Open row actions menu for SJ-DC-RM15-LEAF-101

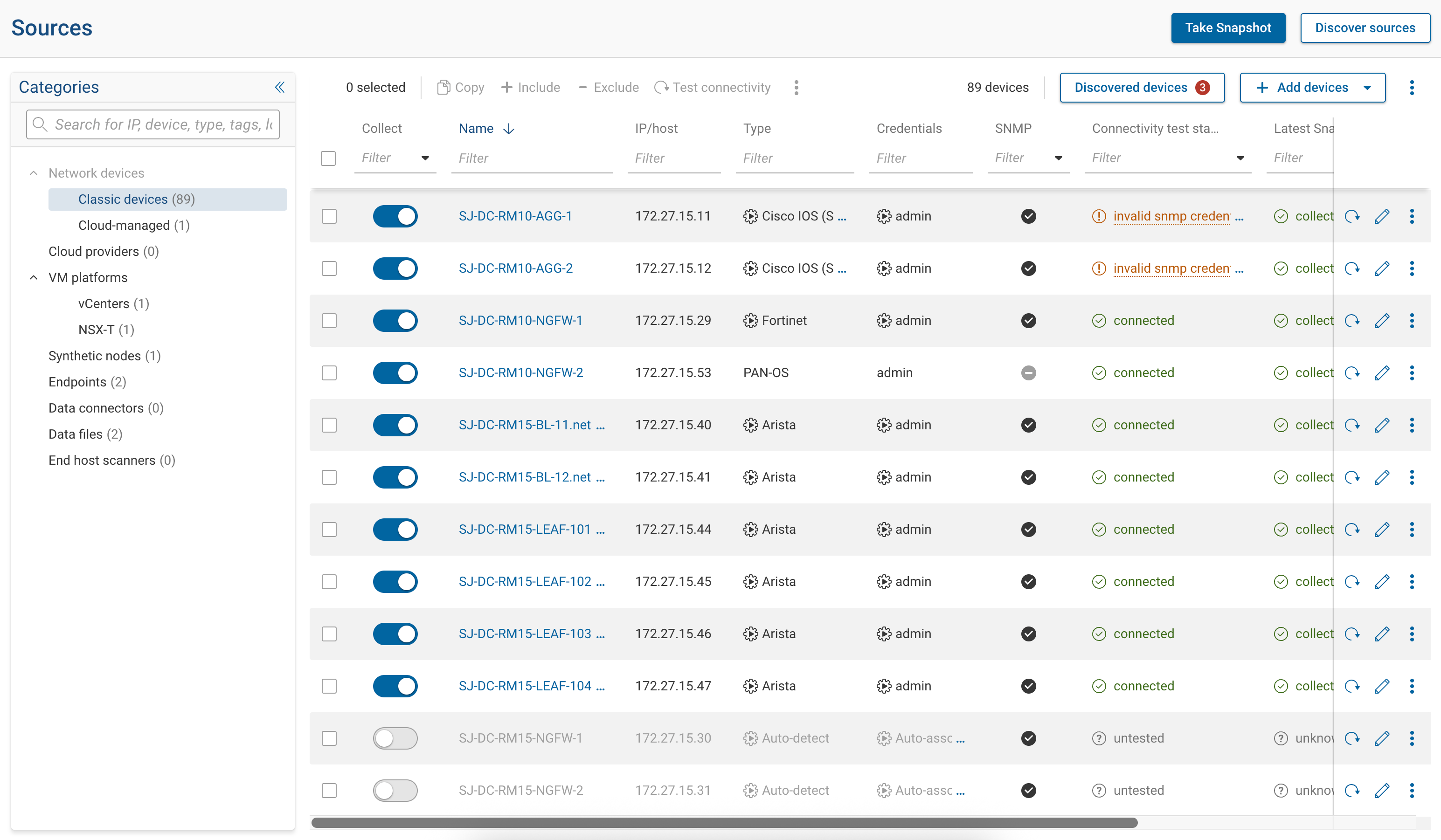click(1412, 530)
